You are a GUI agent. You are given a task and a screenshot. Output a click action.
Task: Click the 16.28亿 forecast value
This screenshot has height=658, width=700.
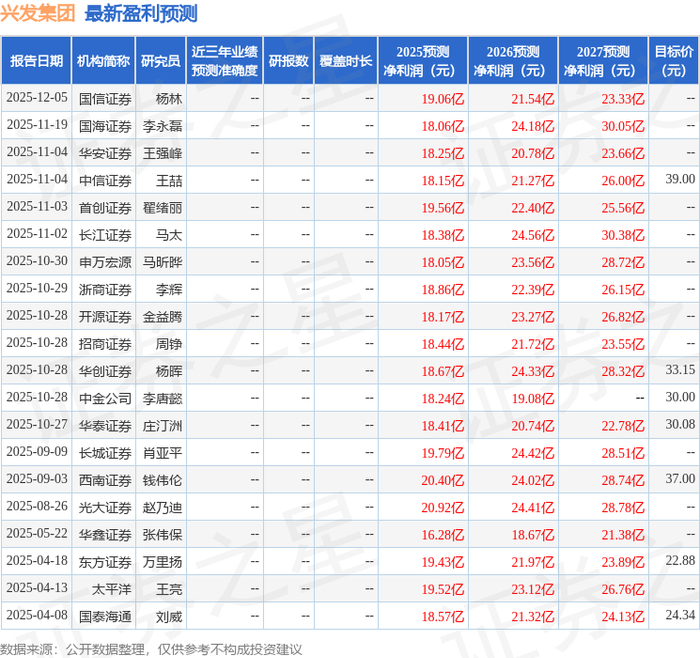coord(443,534)
